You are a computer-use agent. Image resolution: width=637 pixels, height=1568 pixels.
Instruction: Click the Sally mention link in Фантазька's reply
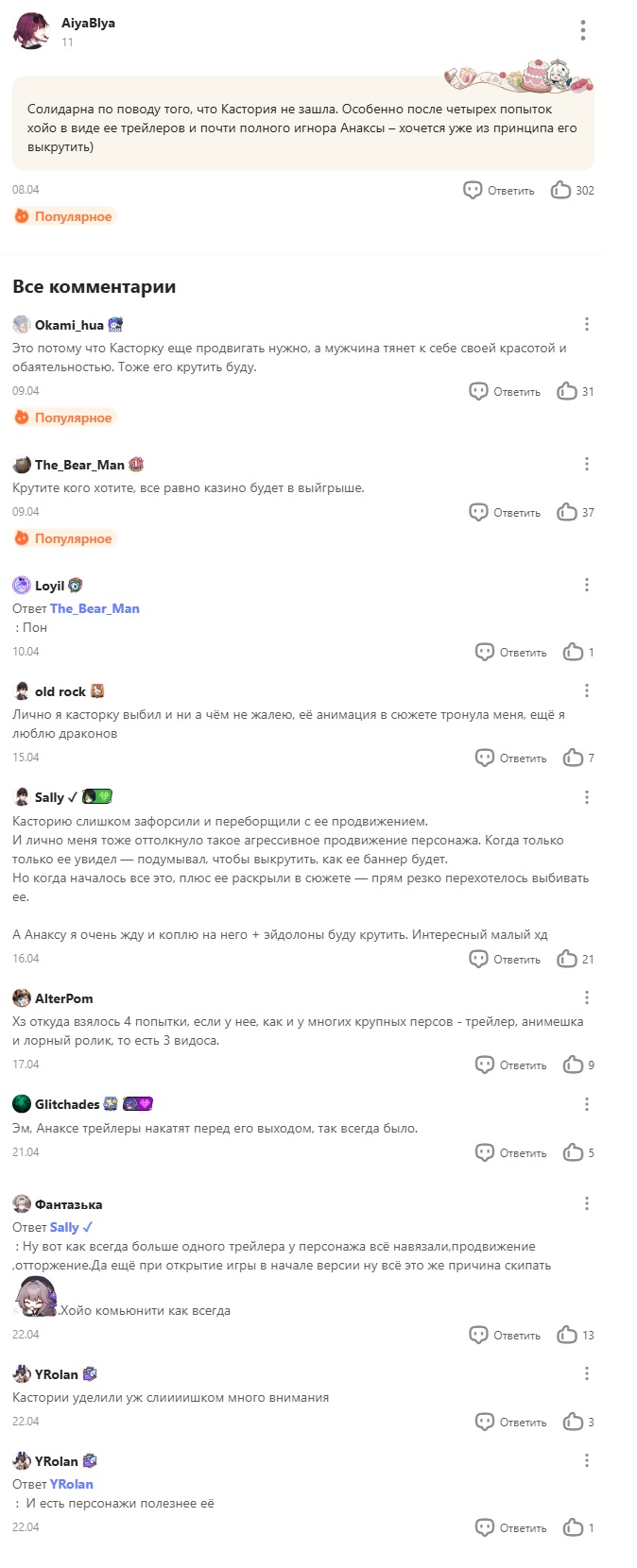pyautogui.click(x=71, y=1227)
